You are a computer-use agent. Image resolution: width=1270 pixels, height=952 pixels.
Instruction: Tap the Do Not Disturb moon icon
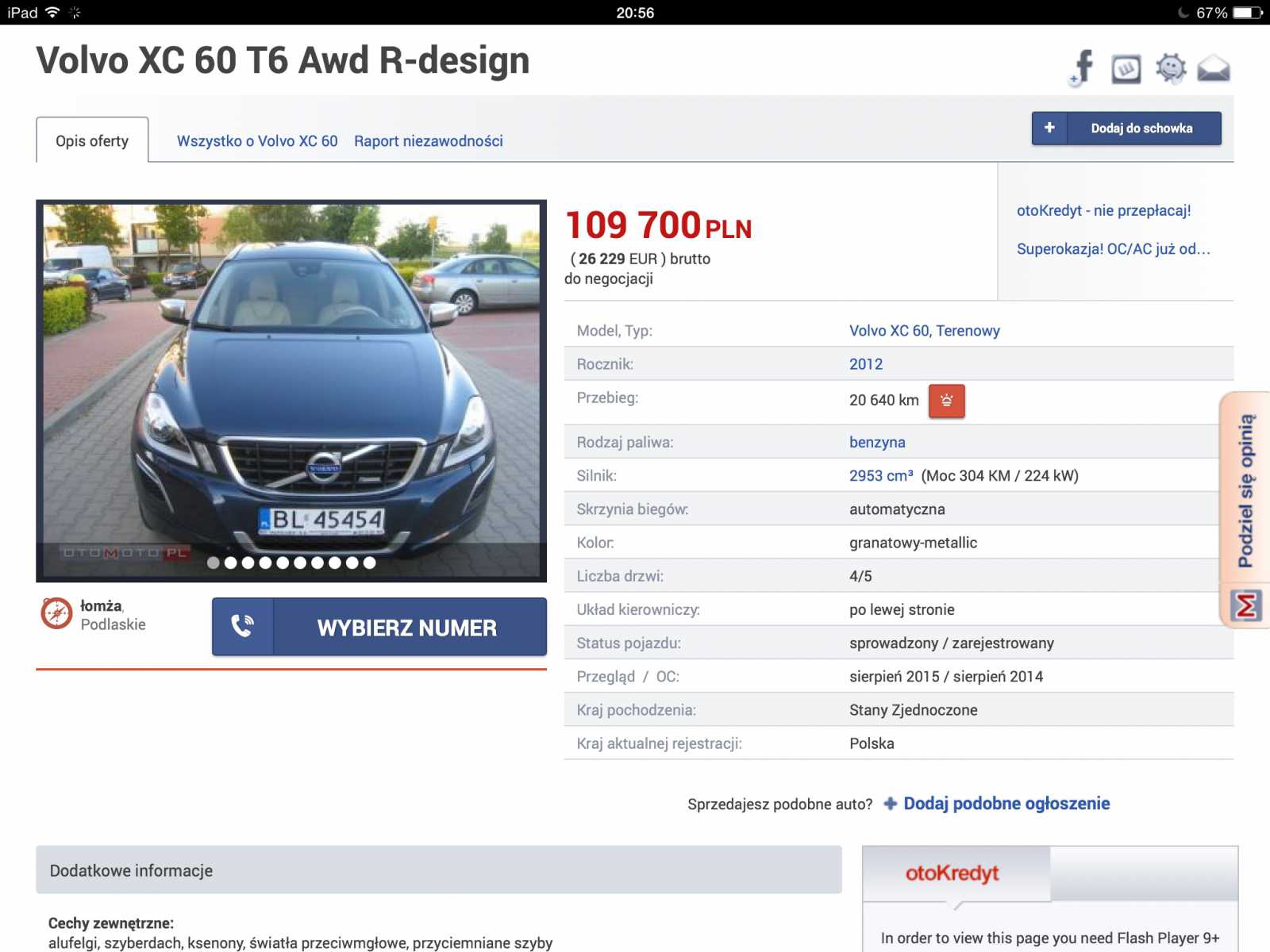coord(1183,13)
